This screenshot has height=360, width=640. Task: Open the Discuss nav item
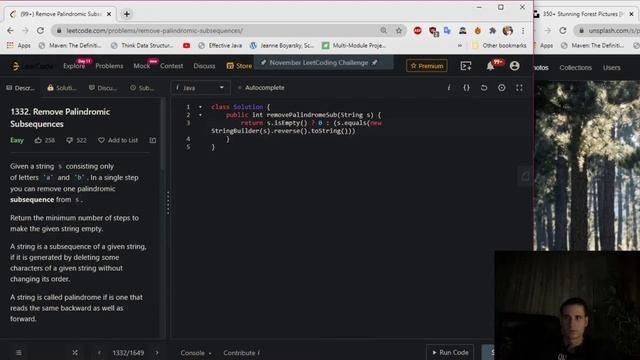point(204,66)
